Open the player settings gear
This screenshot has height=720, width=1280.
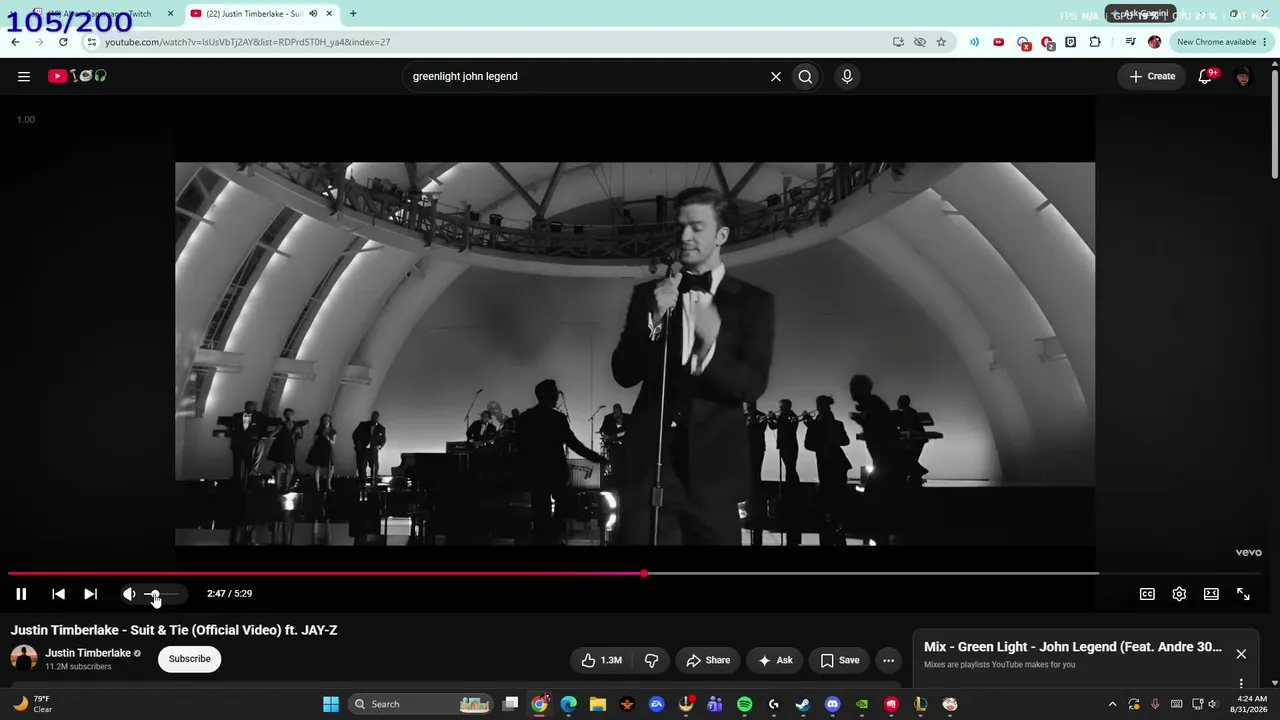coord(1179,594)
